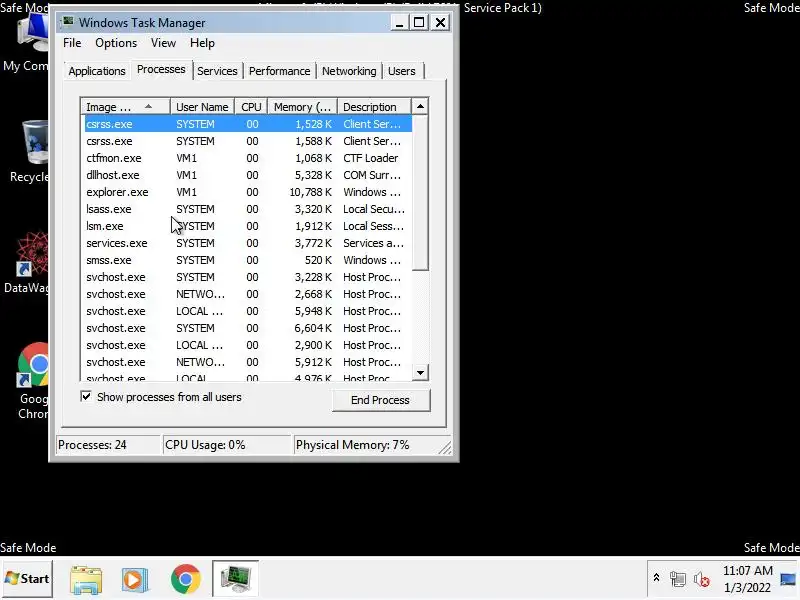Open the Help menu
This screenshot has height=600, width=800.
coord(202,43)
